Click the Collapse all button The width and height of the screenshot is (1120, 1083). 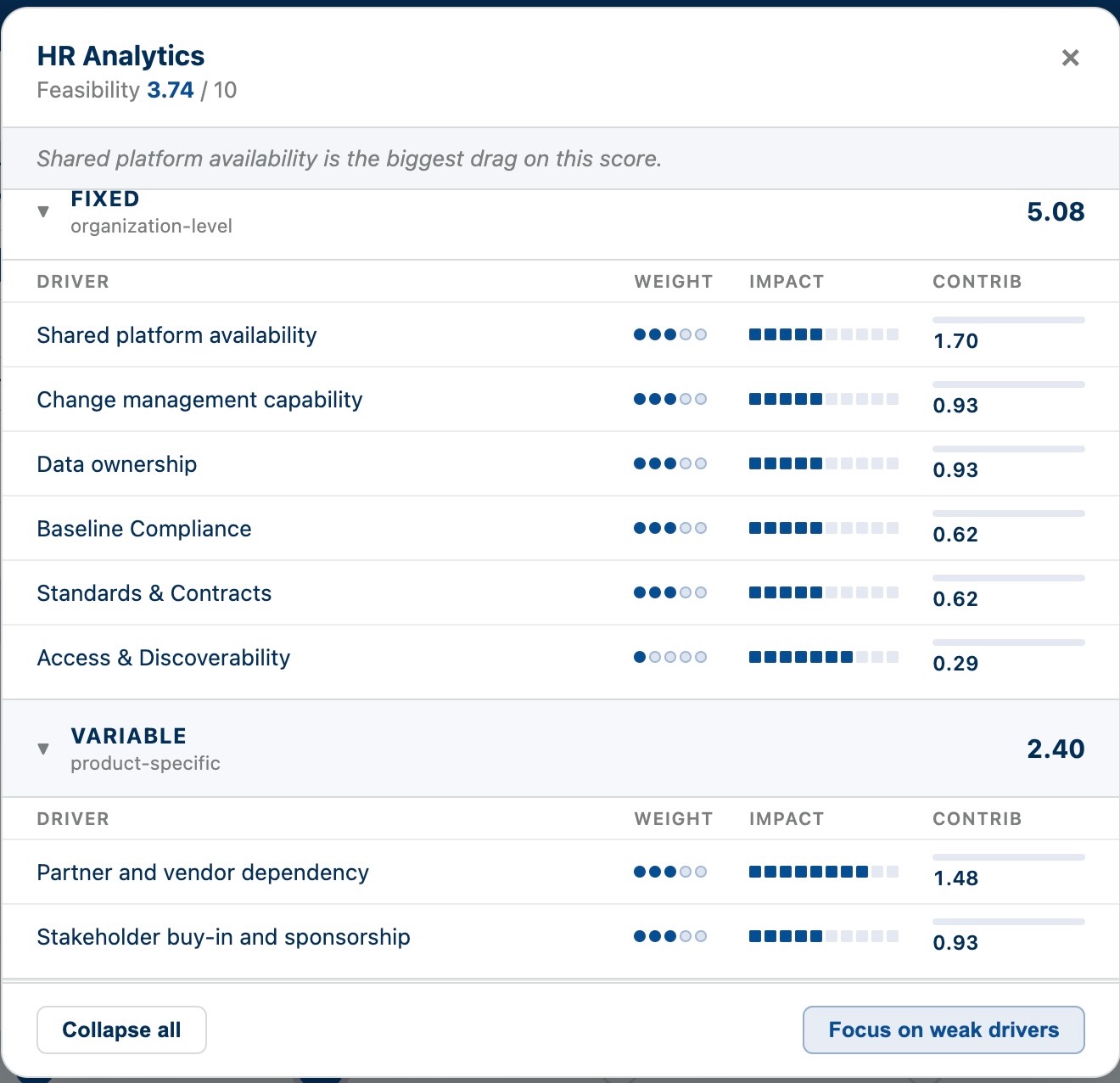point(121,1030)
